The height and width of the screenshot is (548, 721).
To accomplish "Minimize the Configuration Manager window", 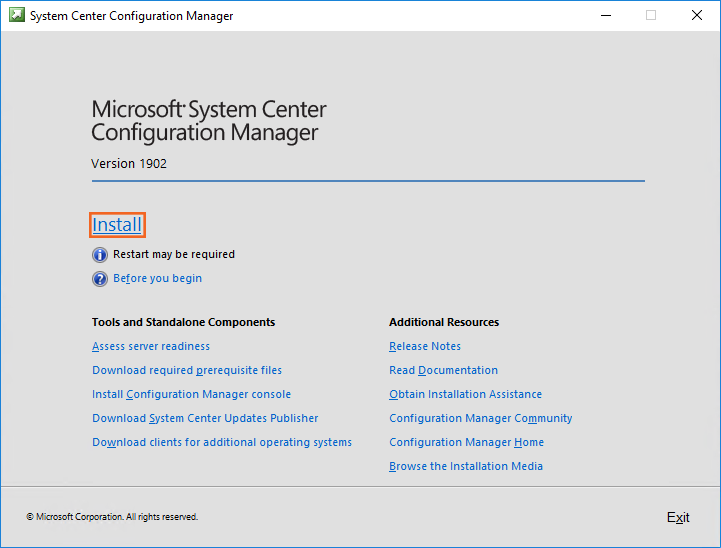I will [x=606, y=15].
